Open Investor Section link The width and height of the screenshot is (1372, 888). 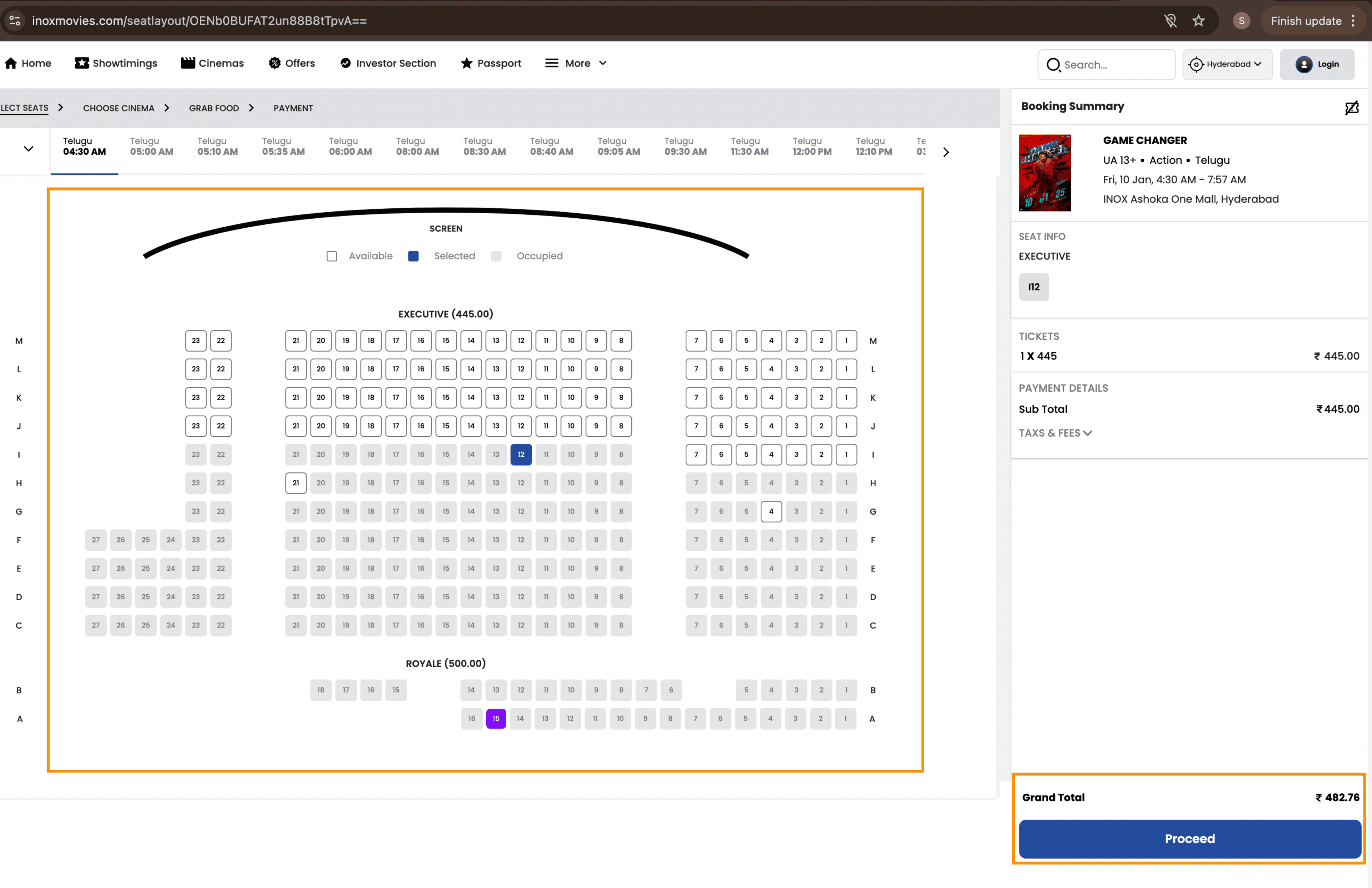(388, 63)
